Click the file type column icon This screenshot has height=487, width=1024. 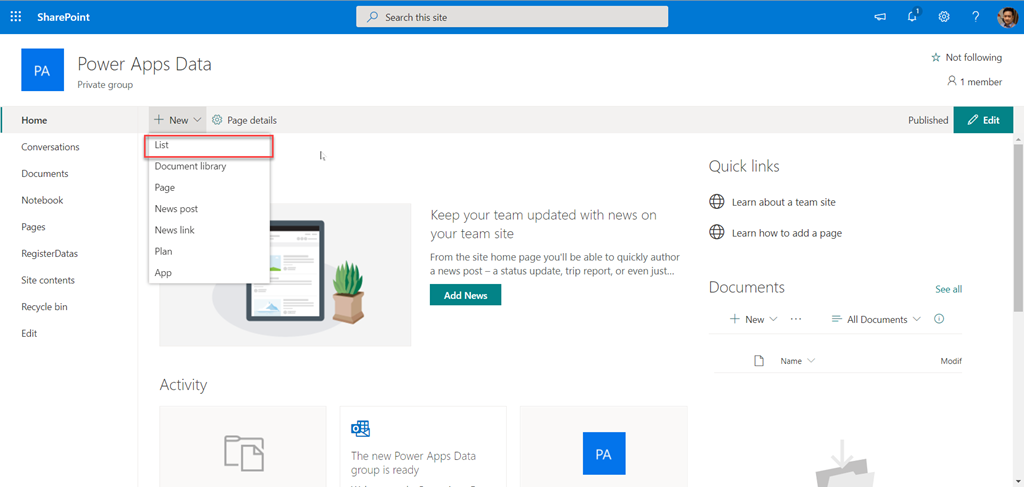pos(759,361)
